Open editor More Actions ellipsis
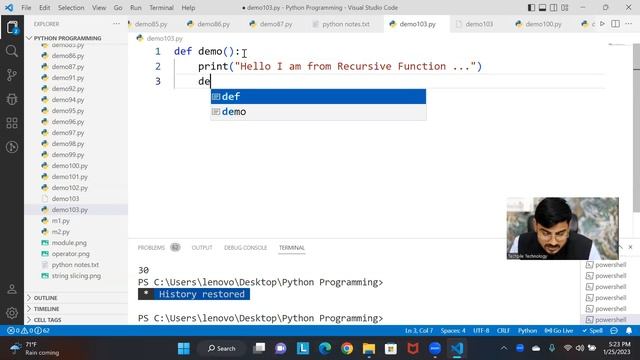The width and height of the screenshot is (640, 360). click(629, 24)
